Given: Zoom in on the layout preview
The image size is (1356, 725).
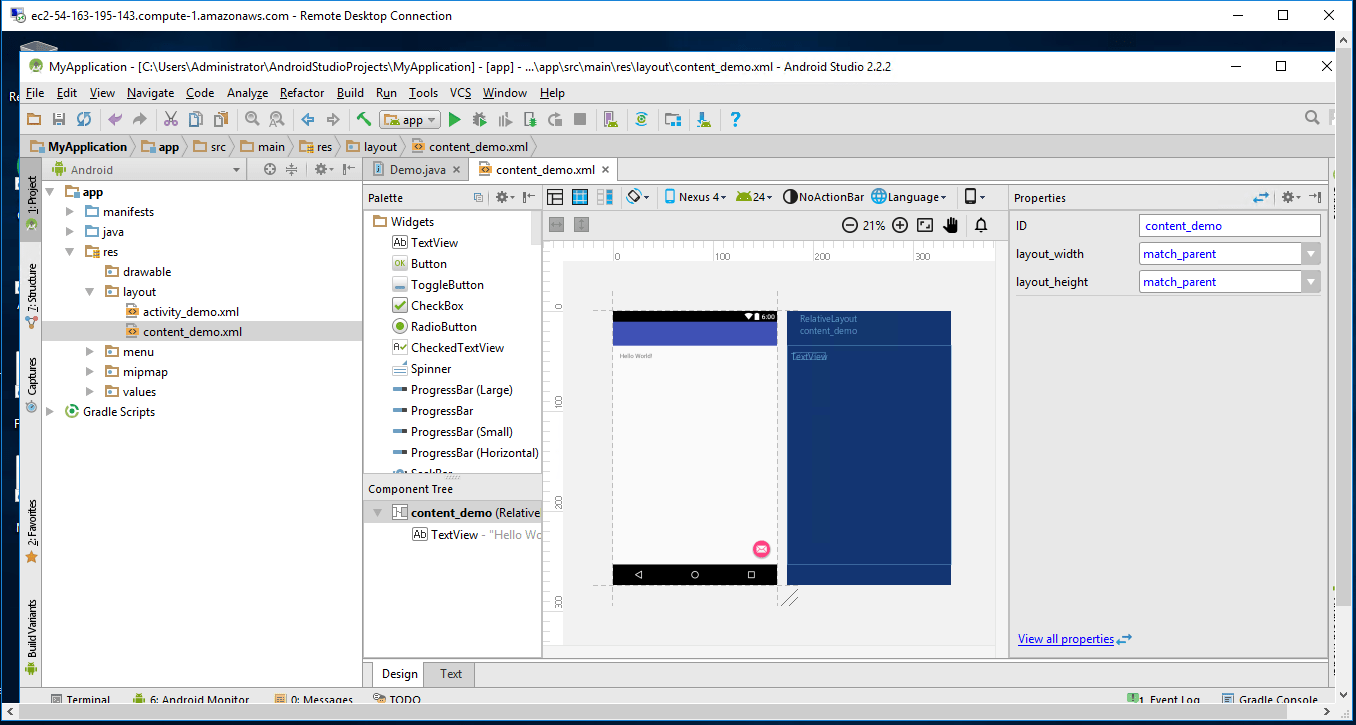Looking at the screenshot, I should (x=898, y=224).
